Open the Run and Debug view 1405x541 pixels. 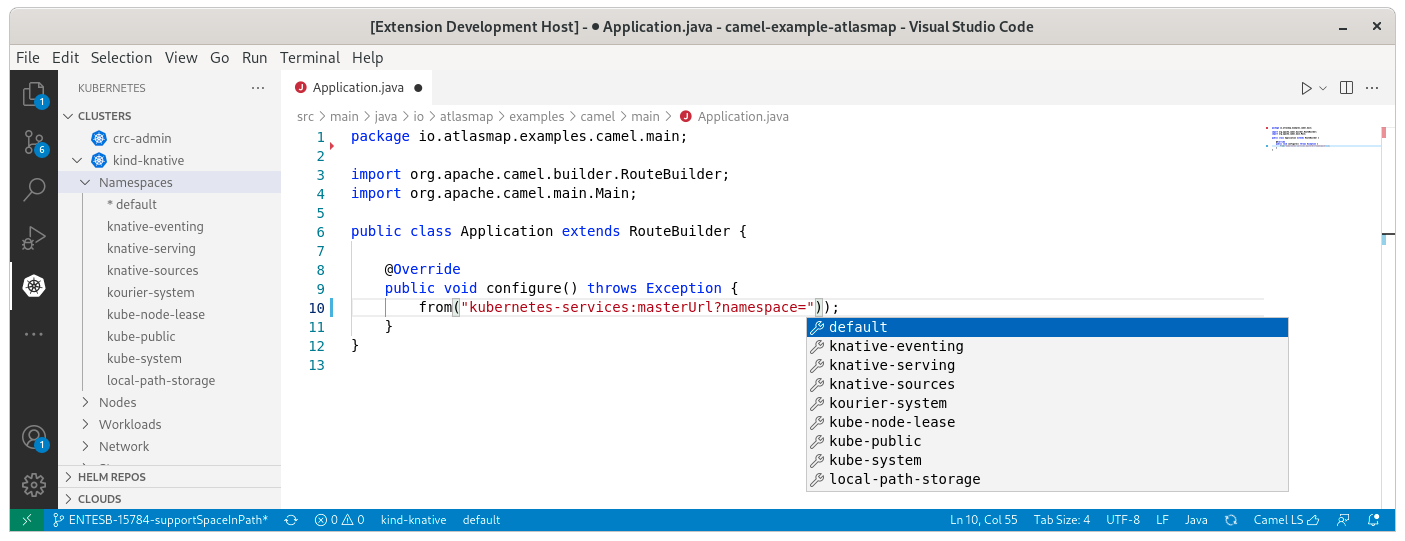point(34,238)
